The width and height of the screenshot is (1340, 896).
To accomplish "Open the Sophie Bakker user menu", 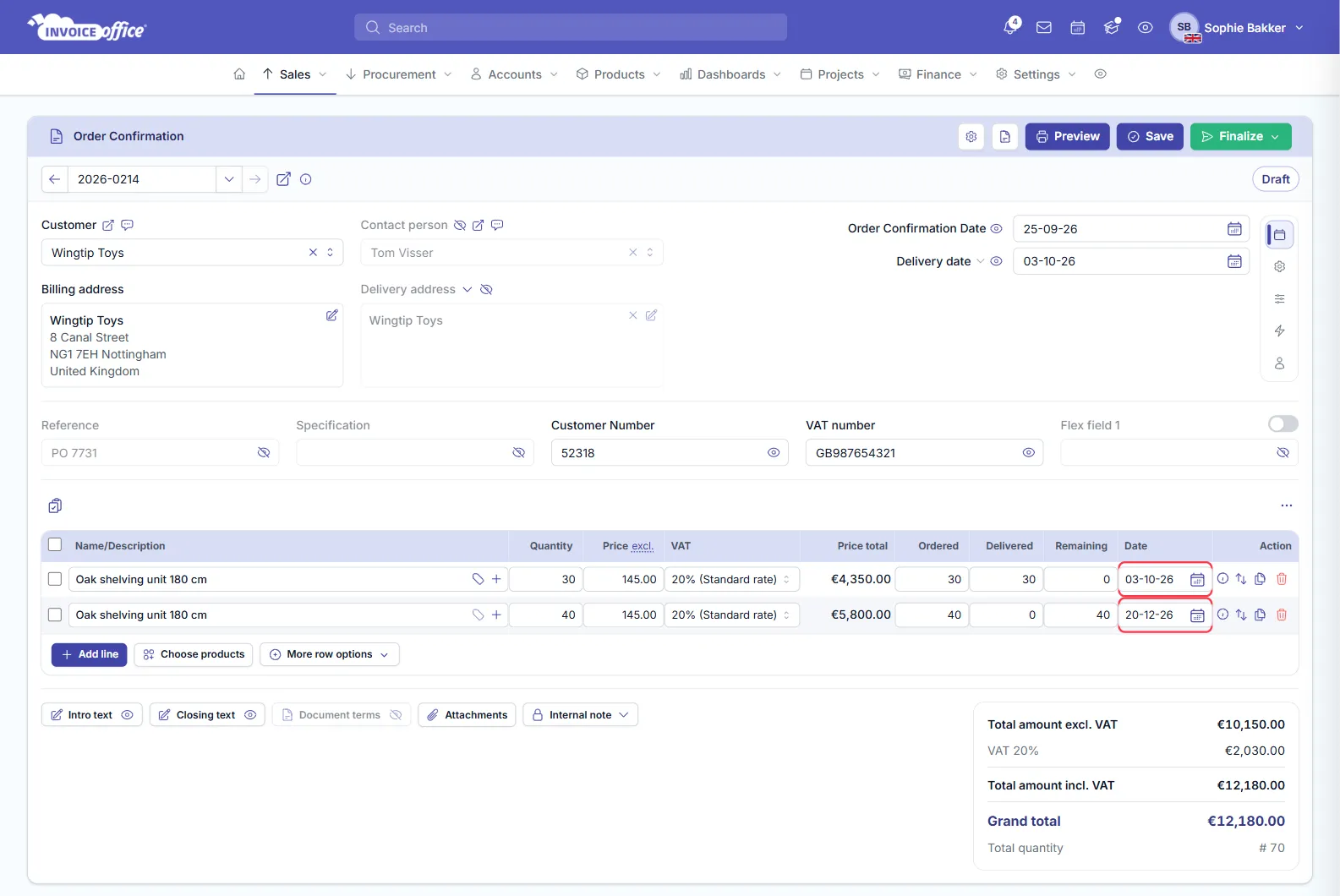I will (1238, 28).
